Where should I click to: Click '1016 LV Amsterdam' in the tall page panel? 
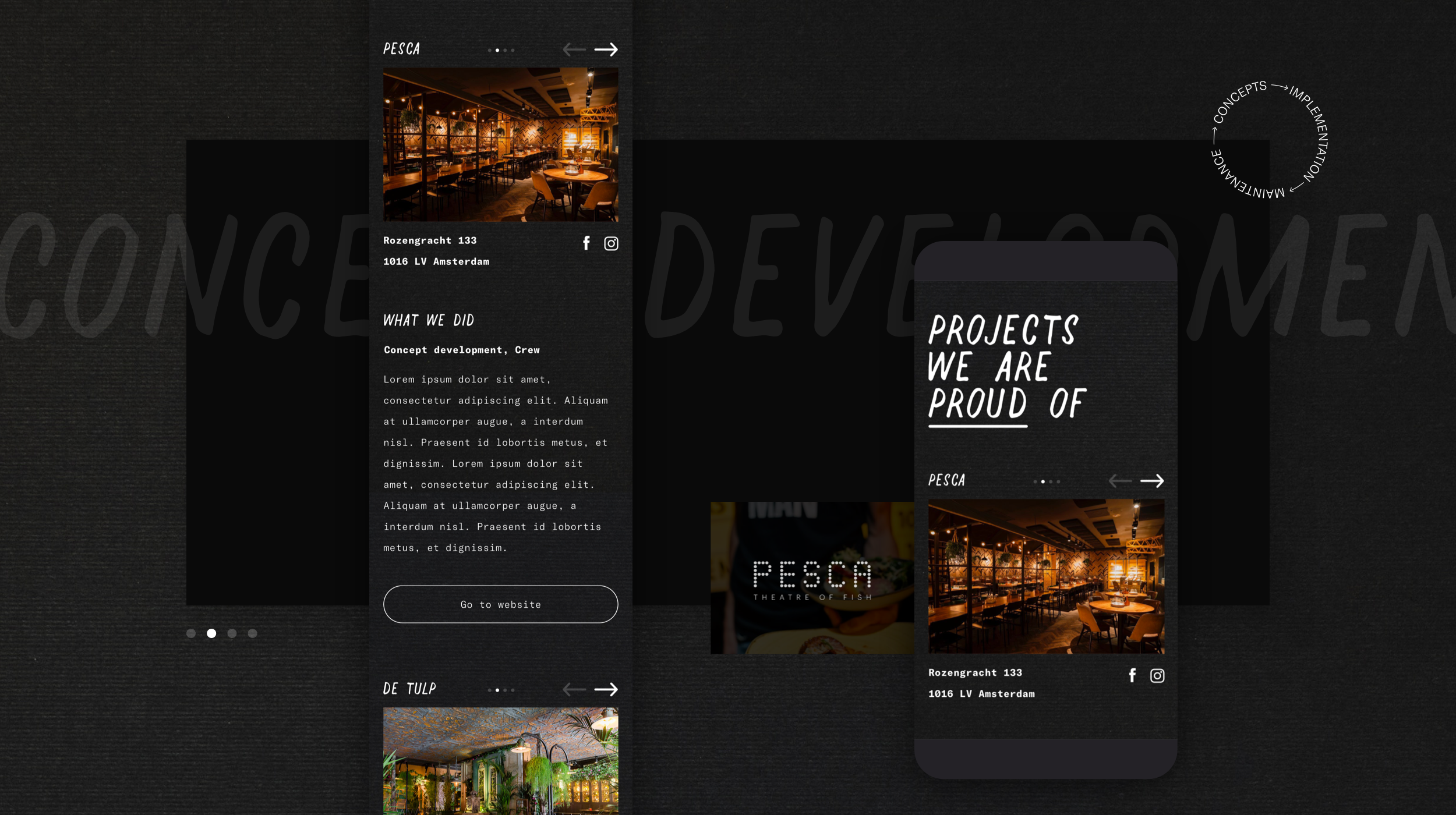coord(436,261)
